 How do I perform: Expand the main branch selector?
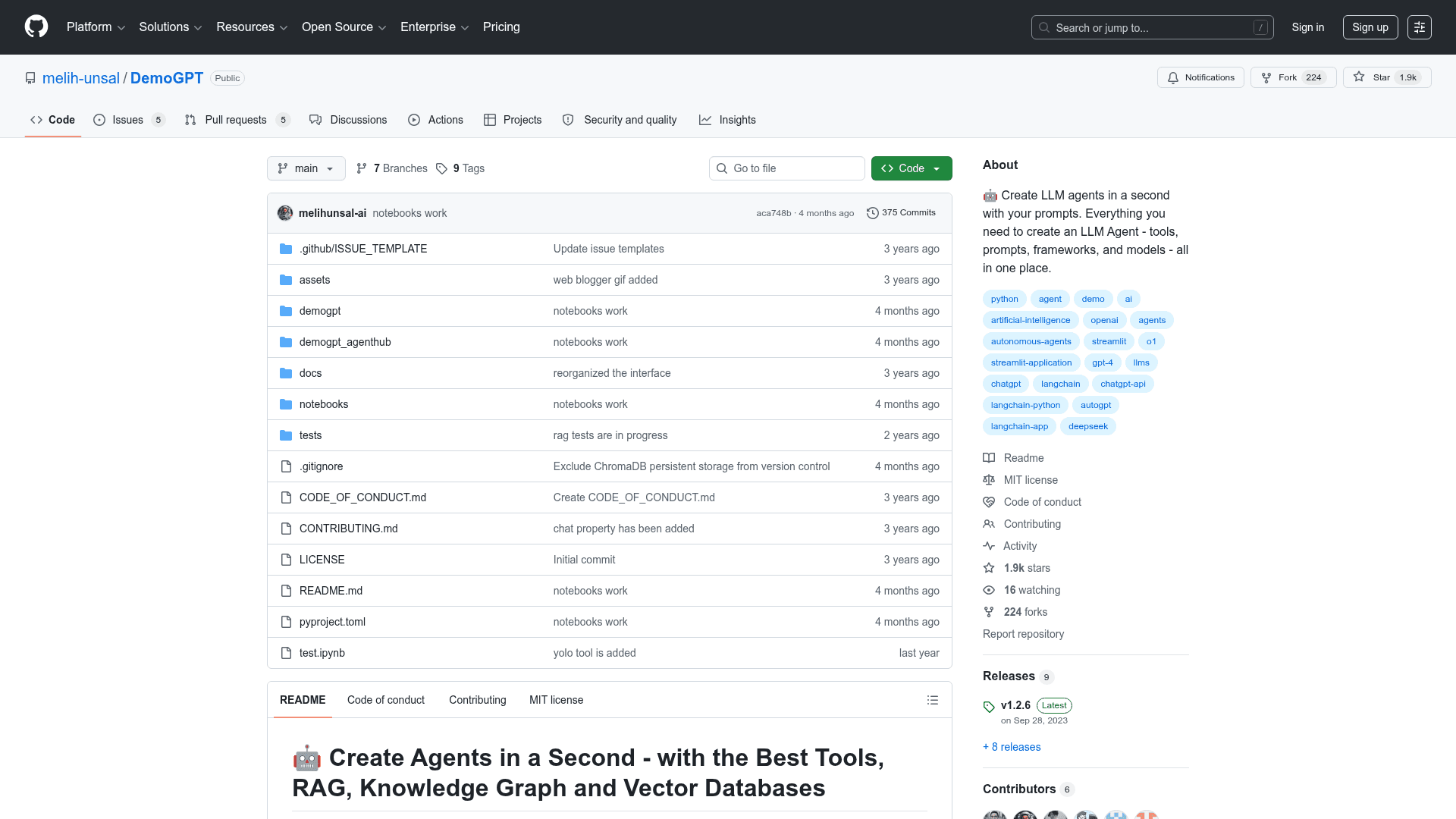click(306, 168)
